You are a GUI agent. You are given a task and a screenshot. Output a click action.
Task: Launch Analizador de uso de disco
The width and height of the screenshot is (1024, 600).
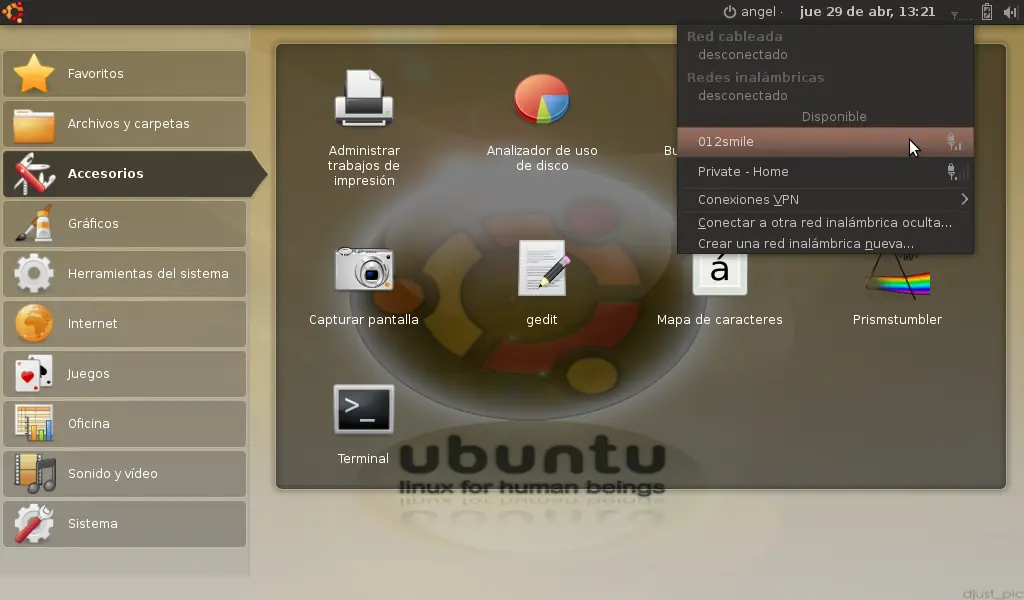[x=542, y=99]
